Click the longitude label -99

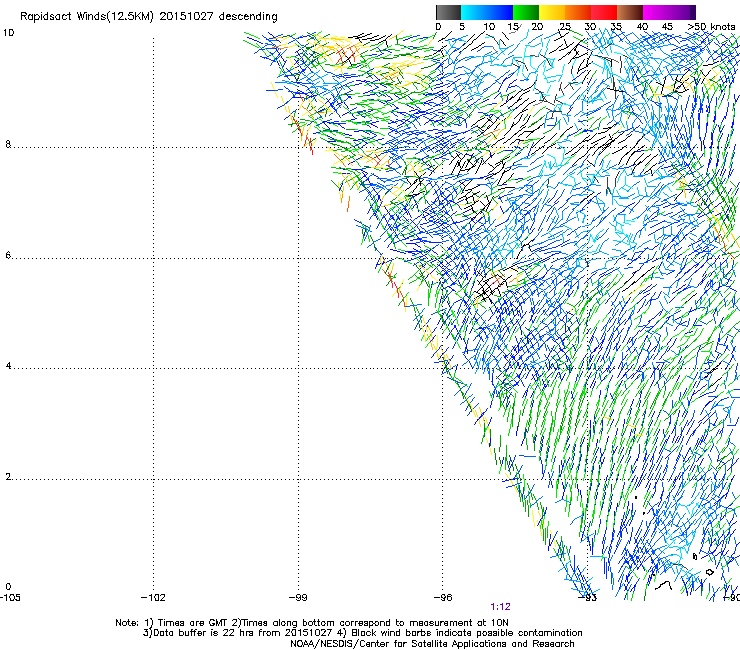pos(298,598)
